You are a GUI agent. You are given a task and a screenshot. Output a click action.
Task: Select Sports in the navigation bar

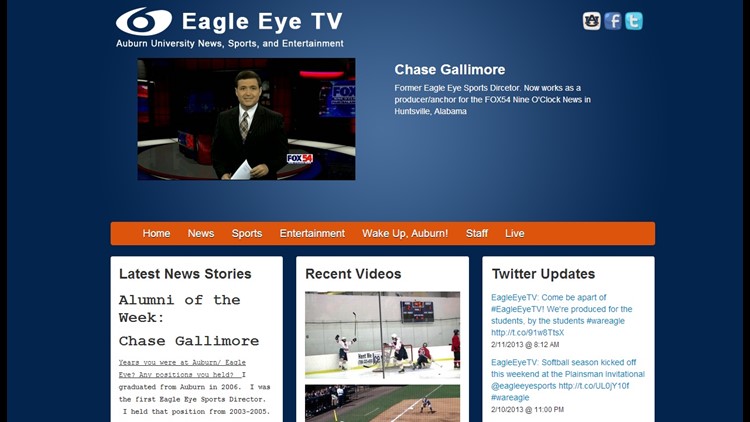247,233
